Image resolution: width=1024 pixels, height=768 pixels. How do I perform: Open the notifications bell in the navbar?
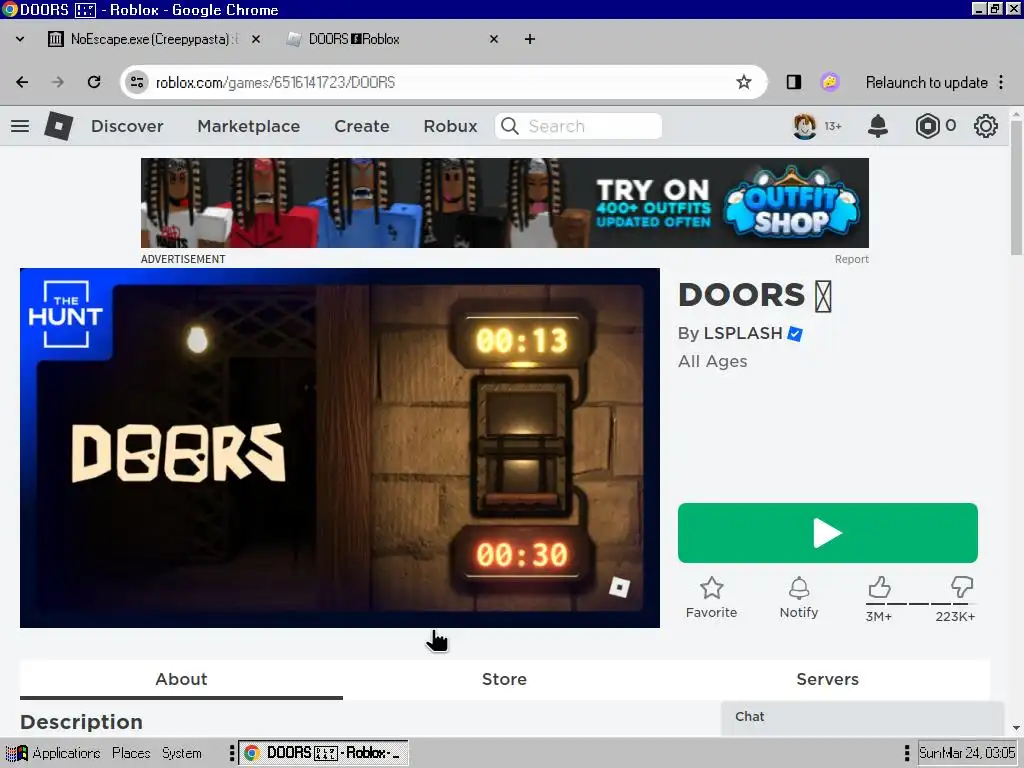(878, 126)
